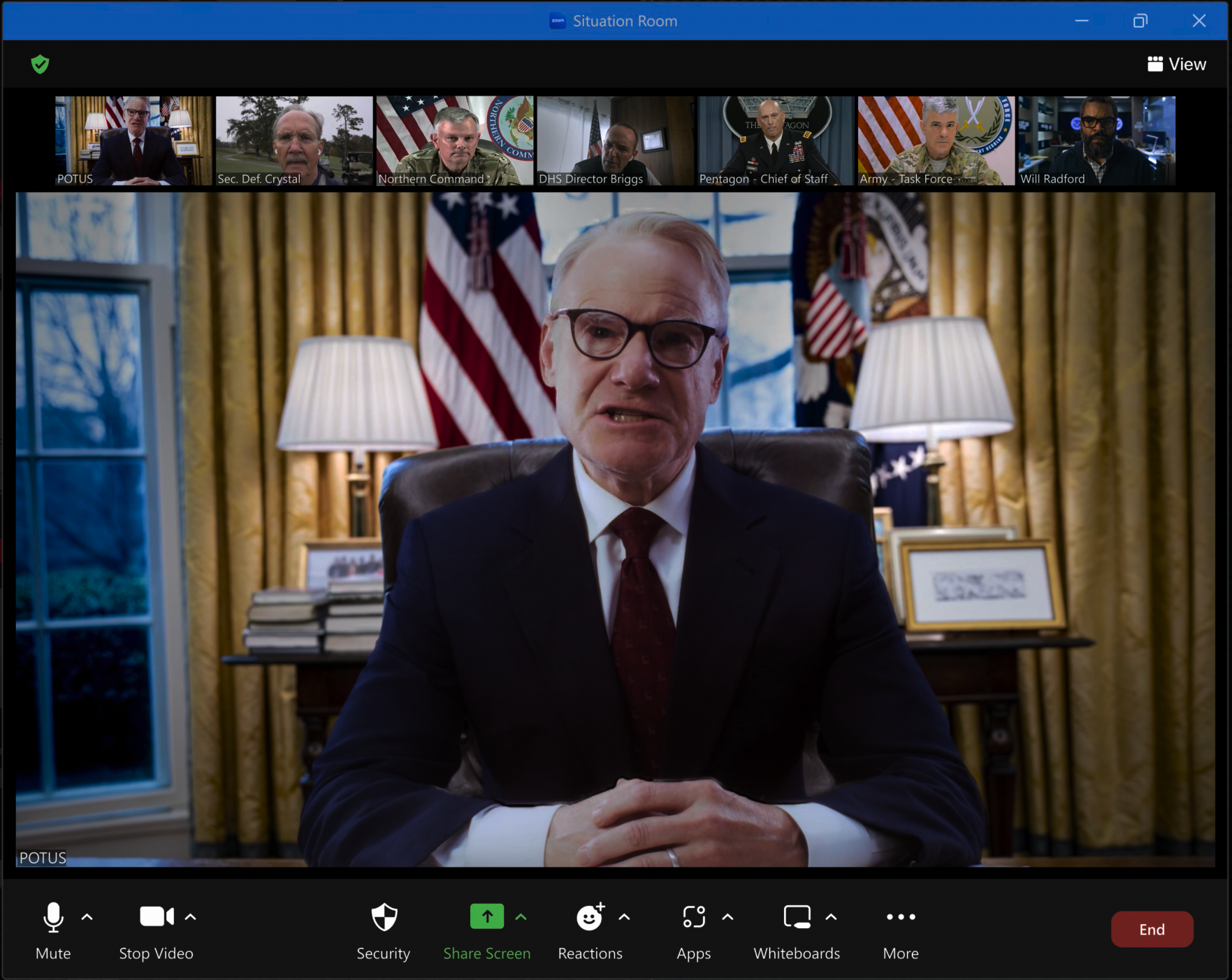
Task: Mute the microphone
Action: (53, 930)
